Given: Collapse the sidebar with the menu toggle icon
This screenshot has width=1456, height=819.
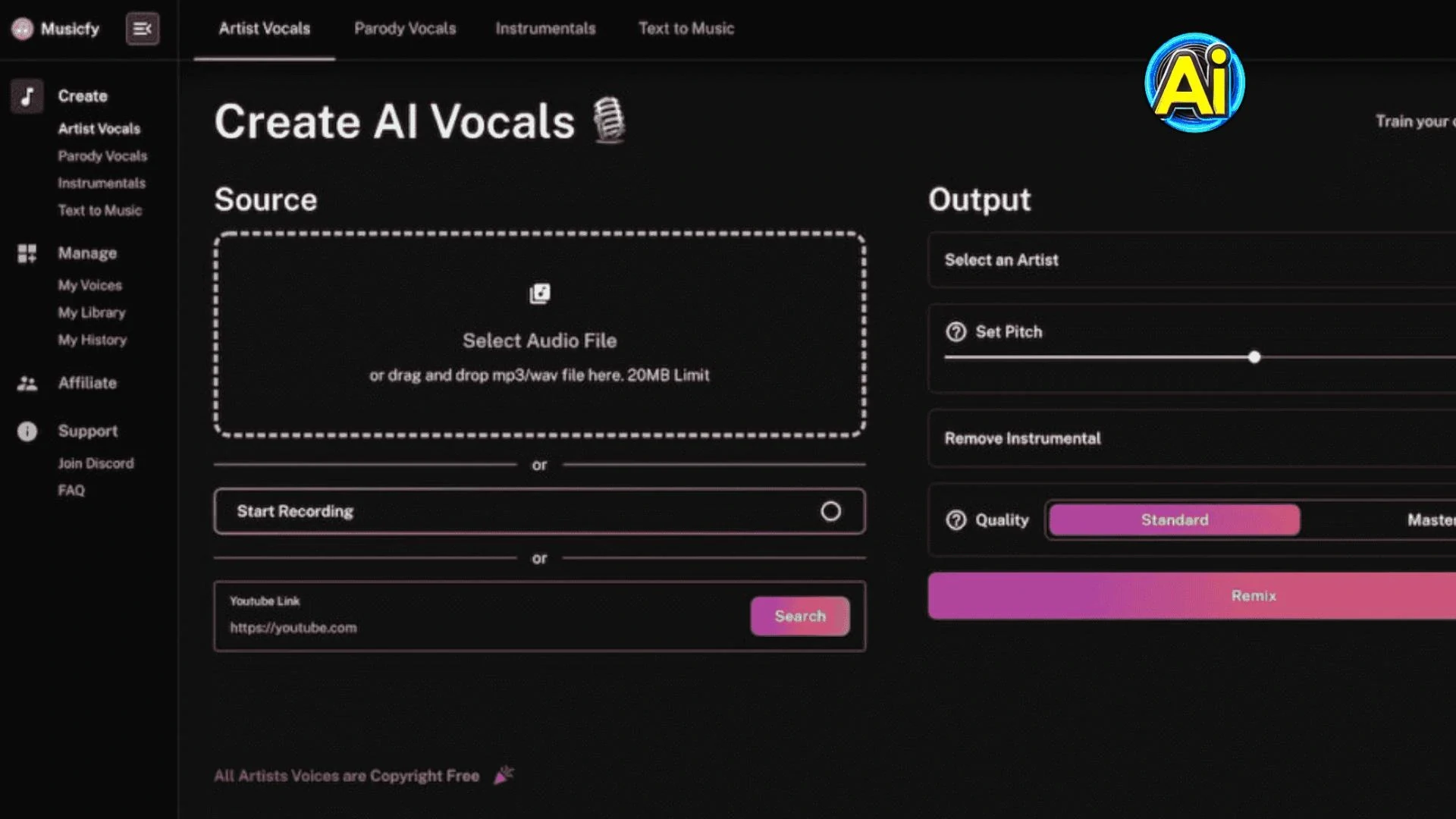Looking at the screenshot, I should [142, 29].
